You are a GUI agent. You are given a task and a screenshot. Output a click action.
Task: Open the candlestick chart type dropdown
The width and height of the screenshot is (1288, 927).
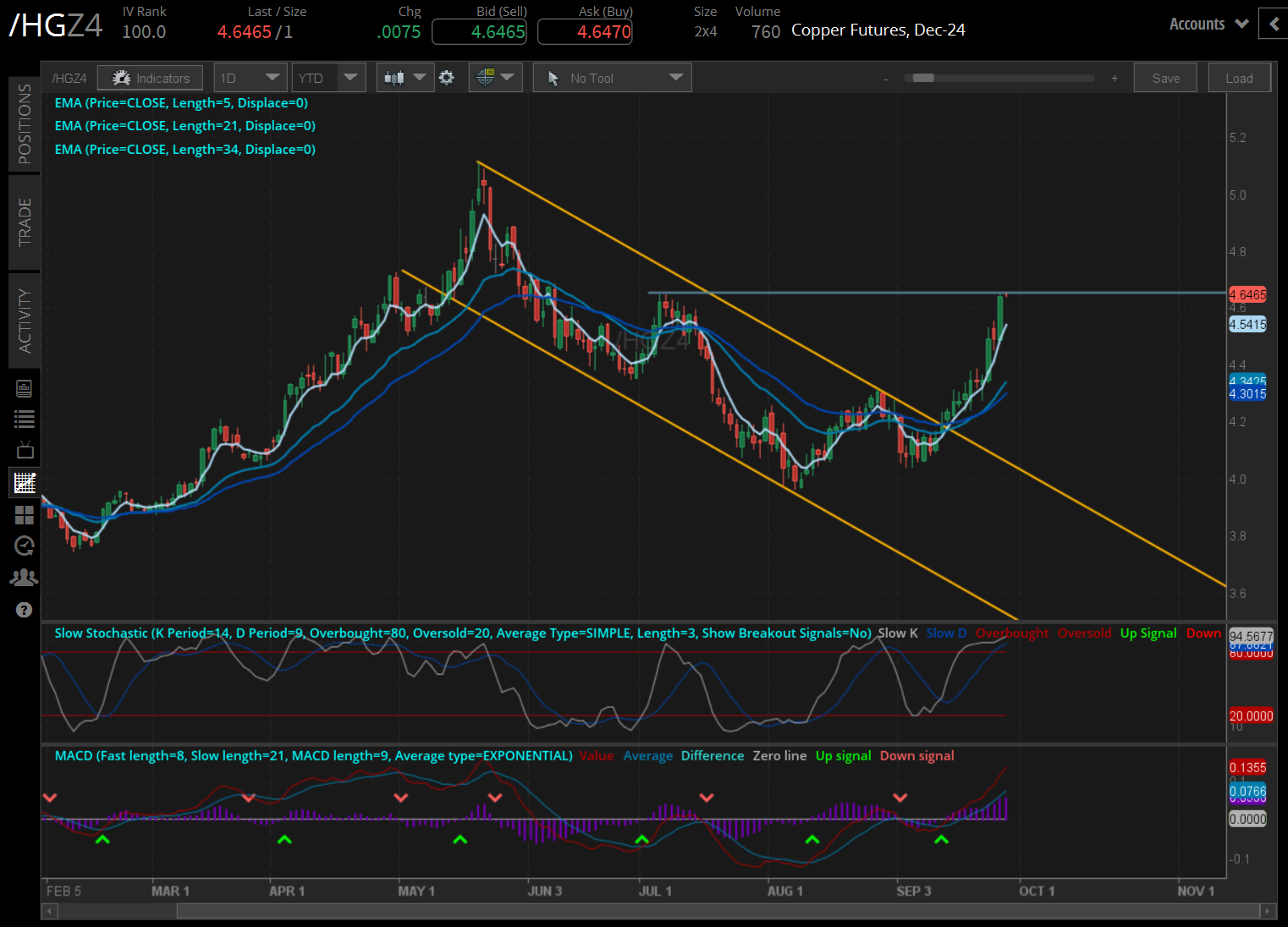405,78
